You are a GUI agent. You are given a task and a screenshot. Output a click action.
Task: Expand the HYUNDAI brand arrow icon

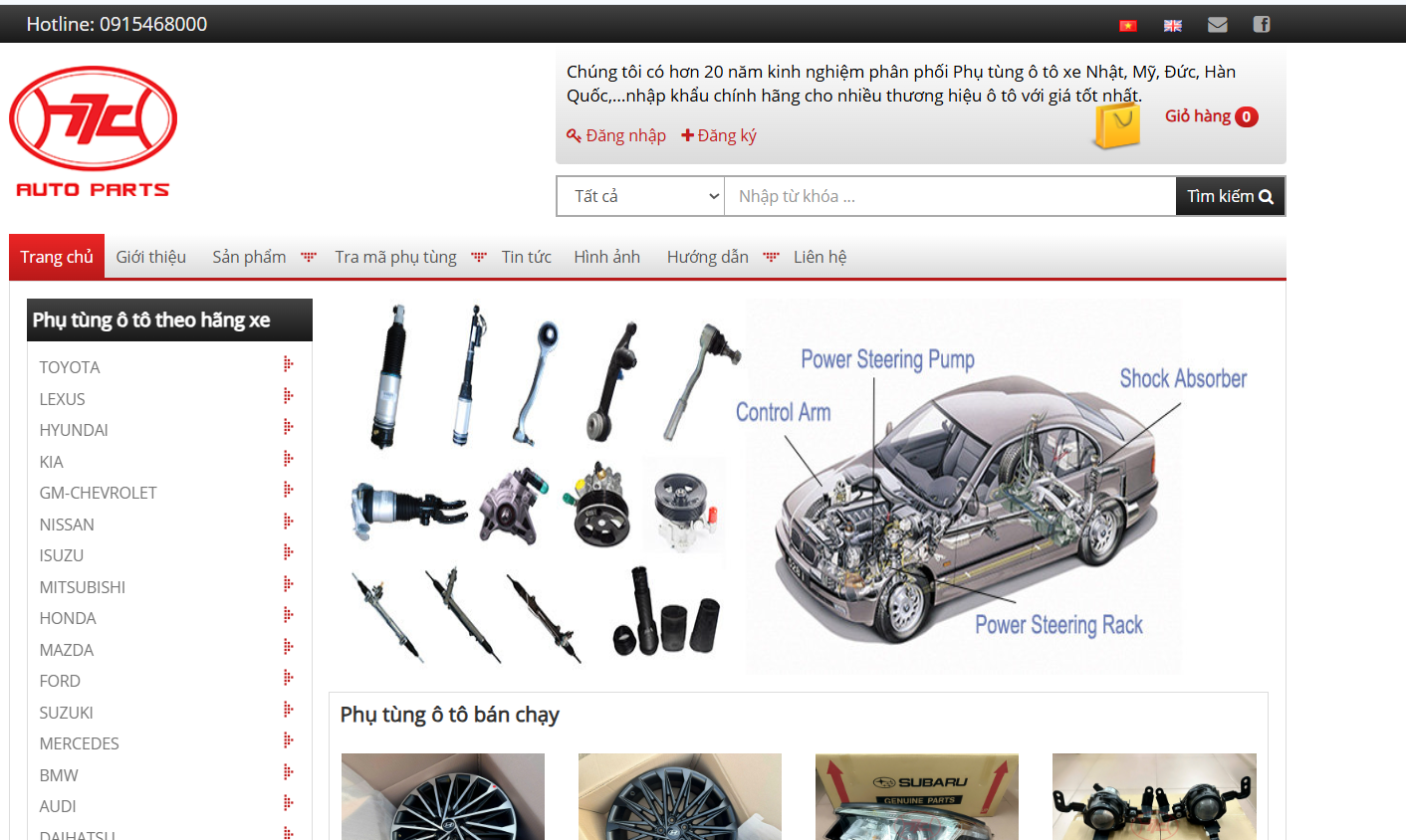click(x=288, y=427)
